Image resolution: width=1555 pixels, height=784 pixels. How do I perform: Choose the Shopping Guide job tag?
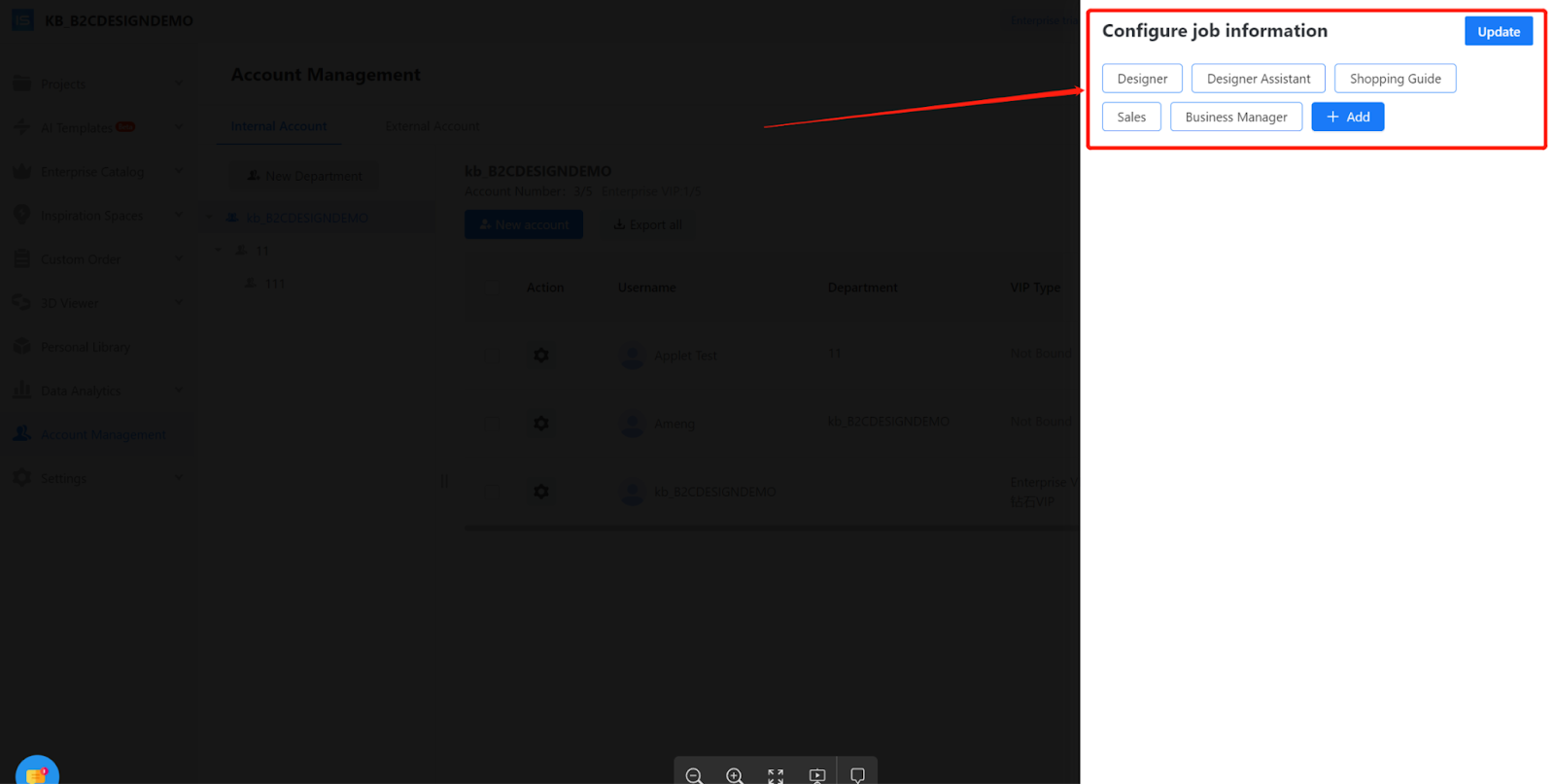1395,79
